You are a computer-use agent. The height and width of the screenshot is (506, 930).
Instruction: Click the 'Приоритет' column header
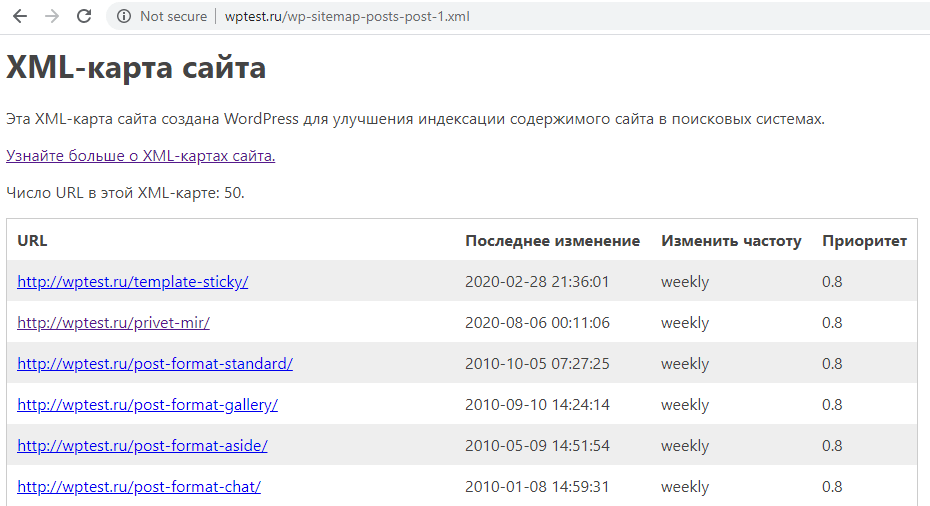864,241
